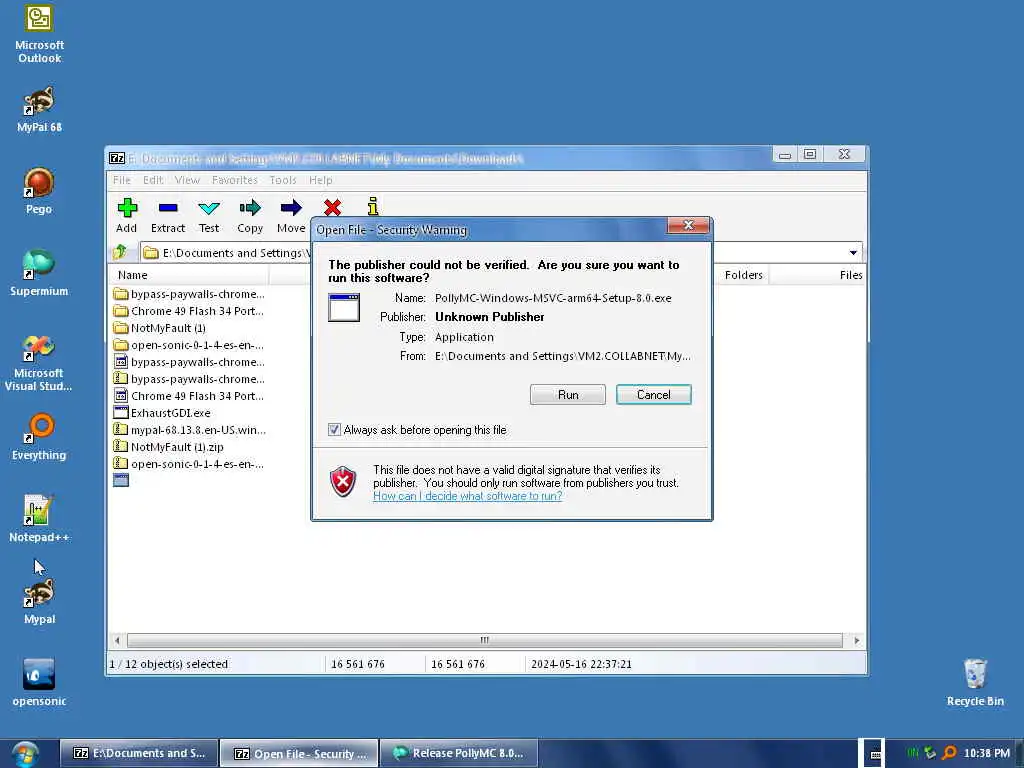The image size is (1024, 768).
Task: Open the File menu in 7-Zip
Action: [x=121, y=180]
